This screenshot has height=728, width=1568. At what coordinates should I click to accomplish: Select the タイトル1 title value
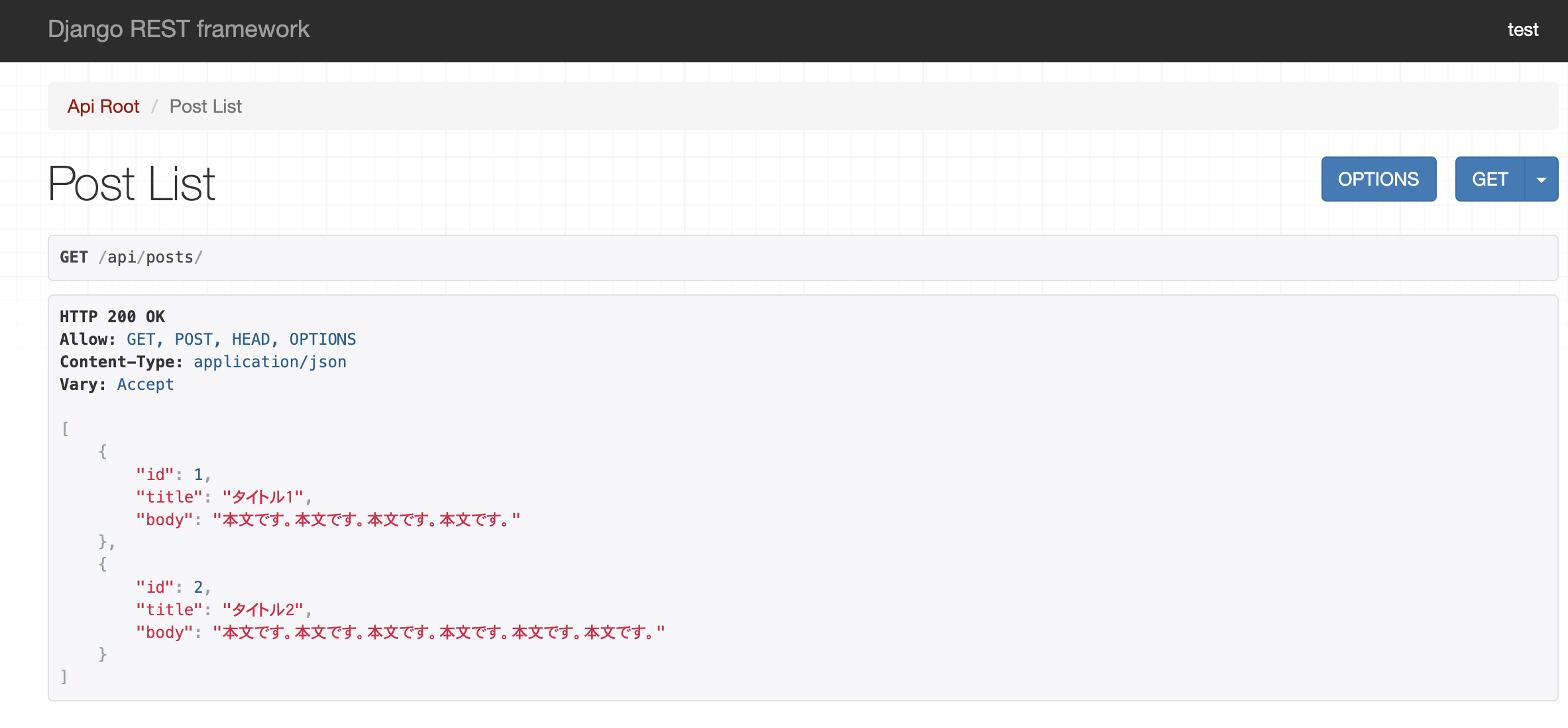264,496
